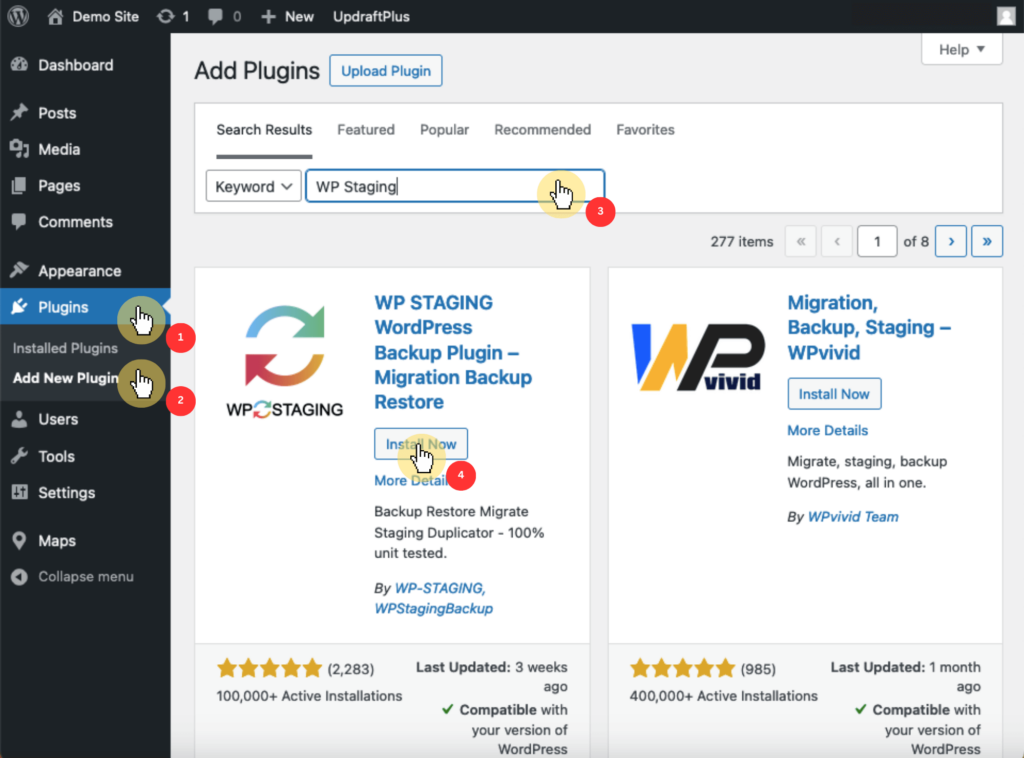Switch to the Featured tab
This screenshot has width=1024, height=758.
point(366,129)
